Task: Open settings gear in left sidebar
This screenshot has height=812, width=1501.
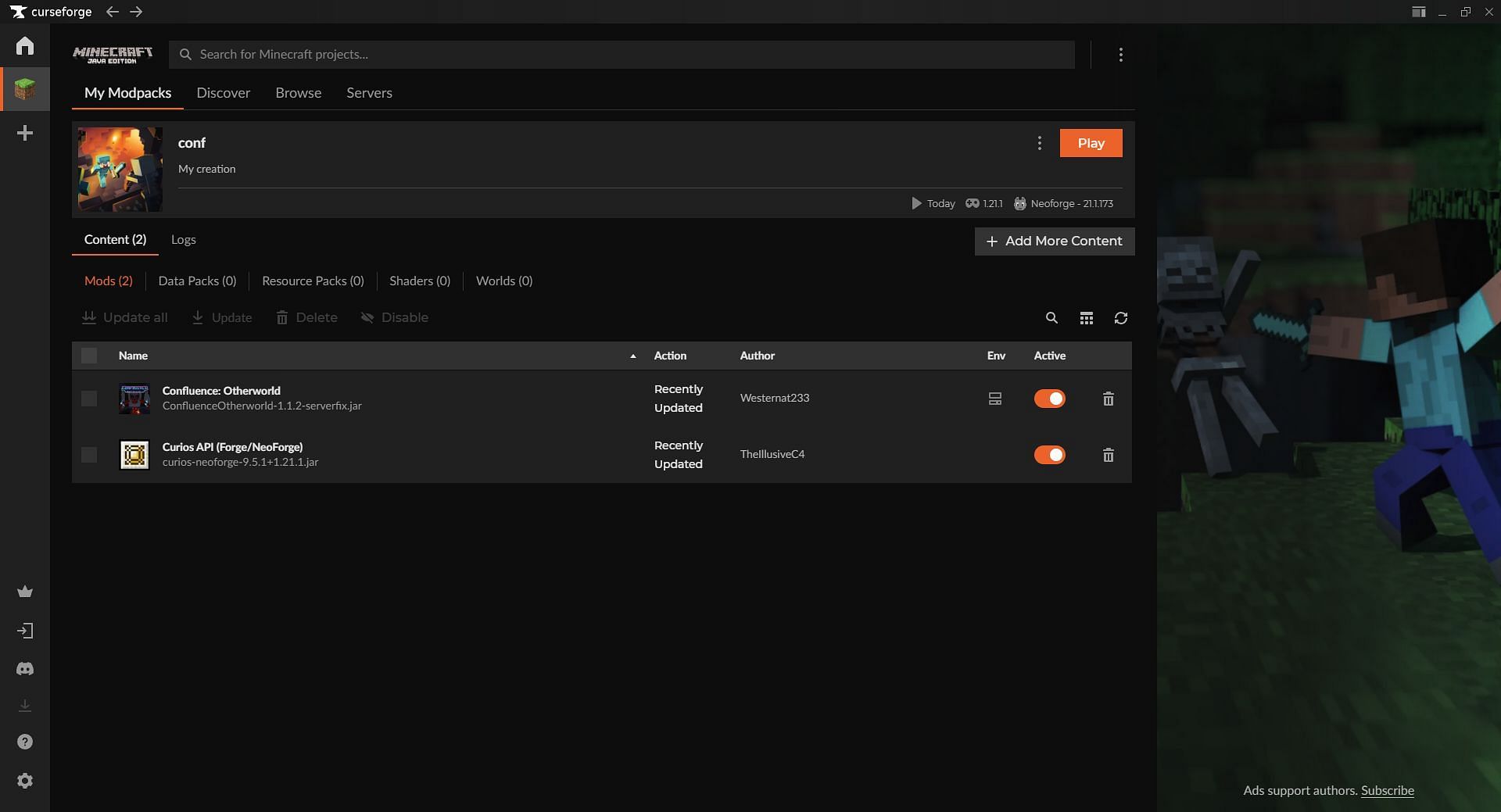Action: [25, 781]
